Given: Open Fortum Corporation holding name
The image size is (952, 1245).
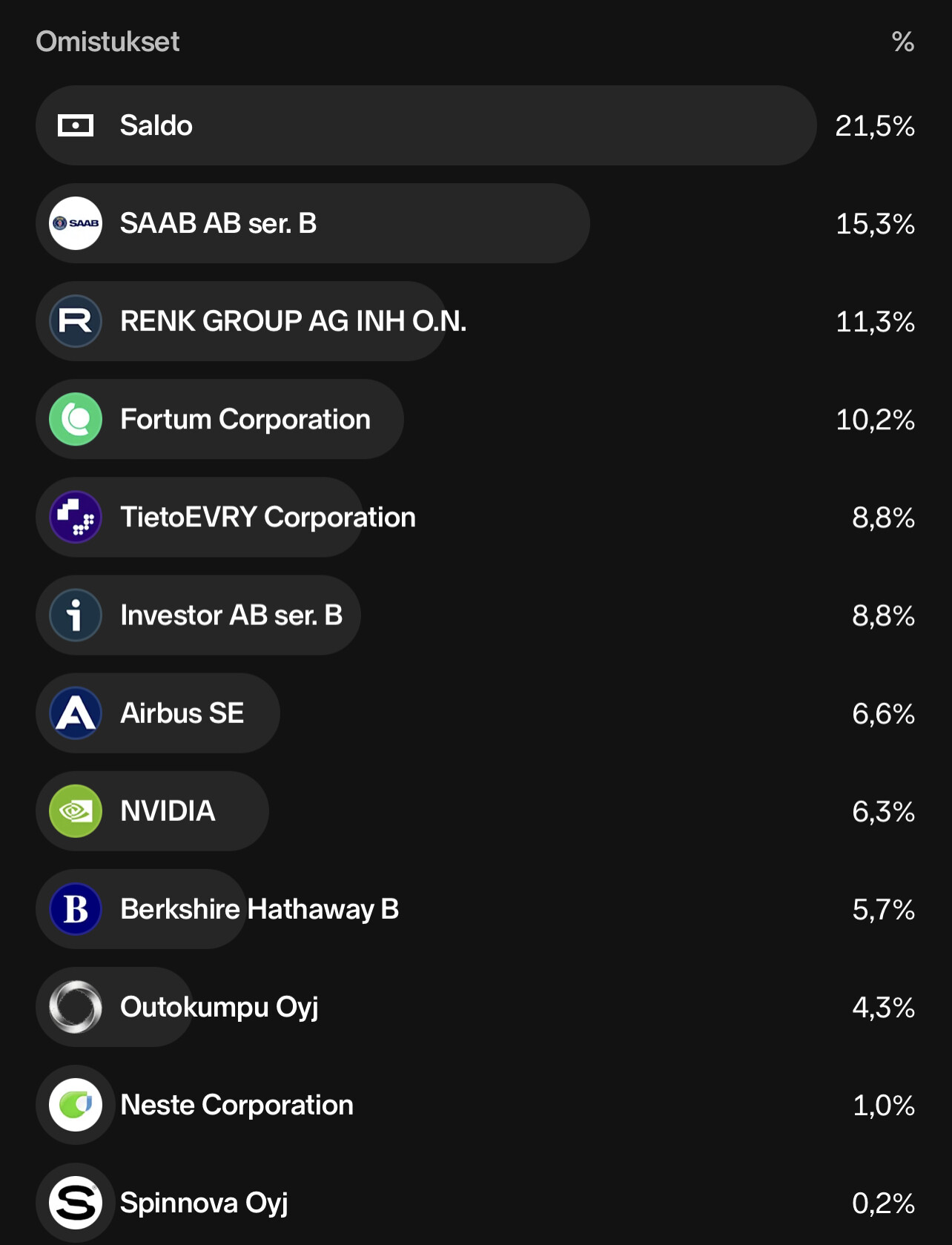Looking at the screenshot, I should click(x=245, y=420).
